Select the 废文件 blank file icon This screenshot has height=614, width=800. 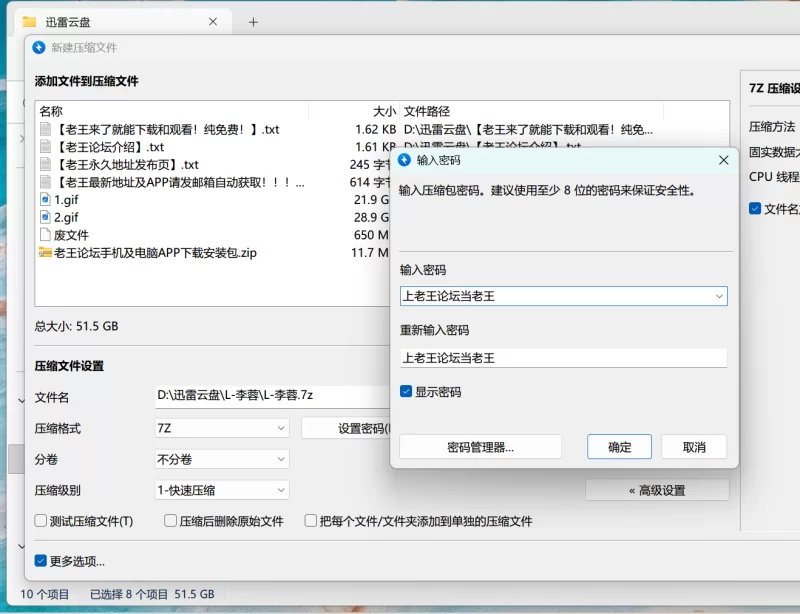(x=45, y=235)
